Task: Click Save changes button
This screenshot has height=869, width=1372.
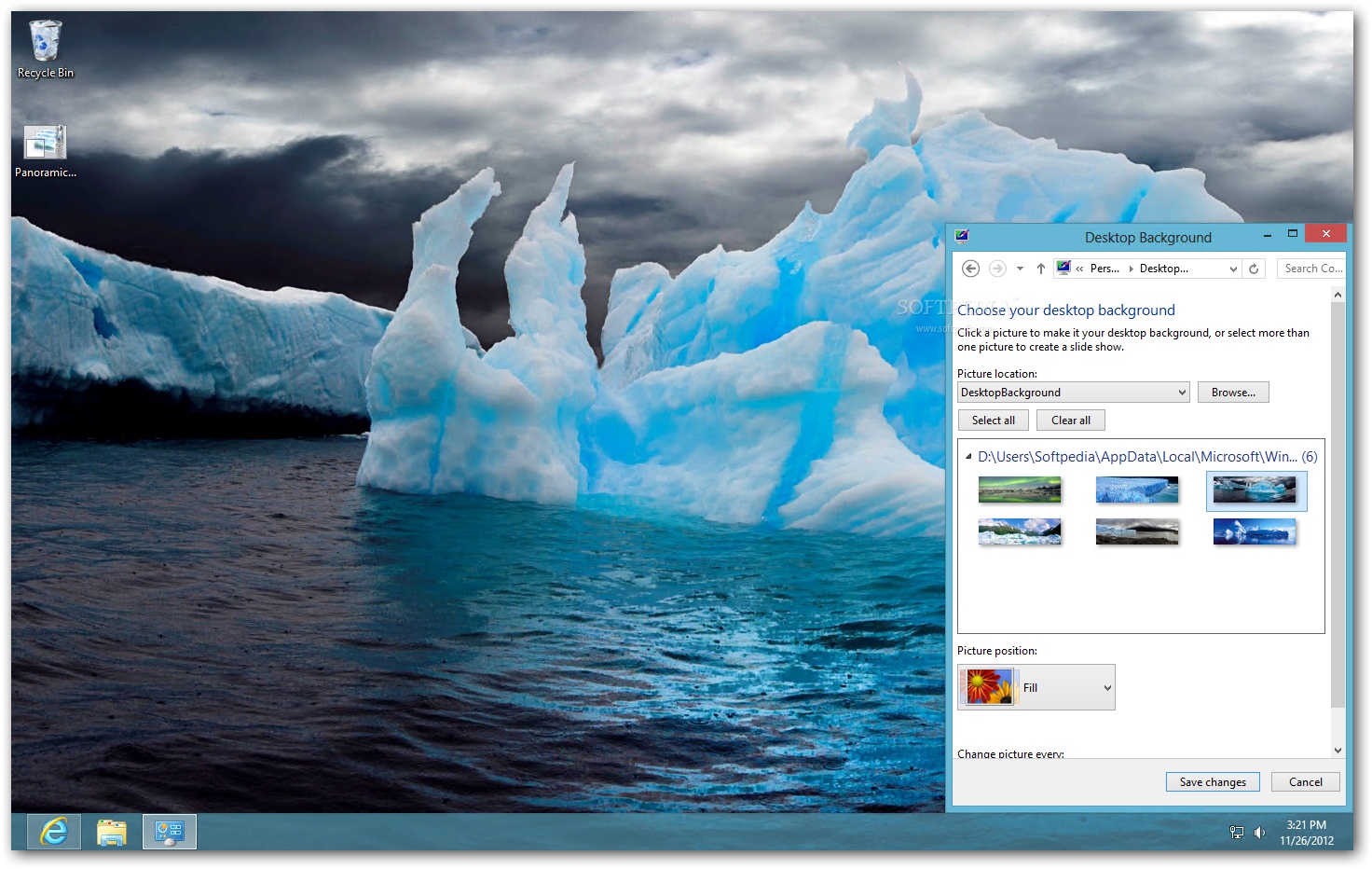Action: [x=1213, y=782]
